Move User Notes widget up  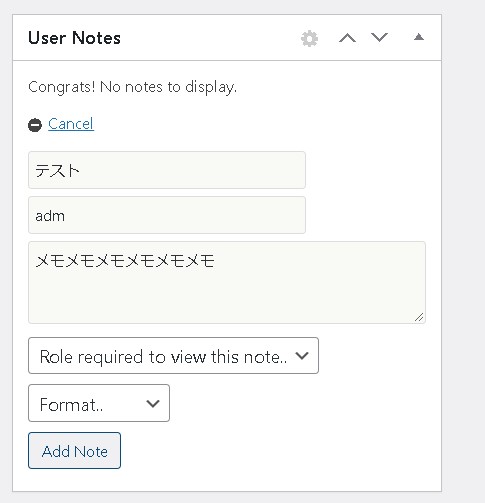pos(347,38)
